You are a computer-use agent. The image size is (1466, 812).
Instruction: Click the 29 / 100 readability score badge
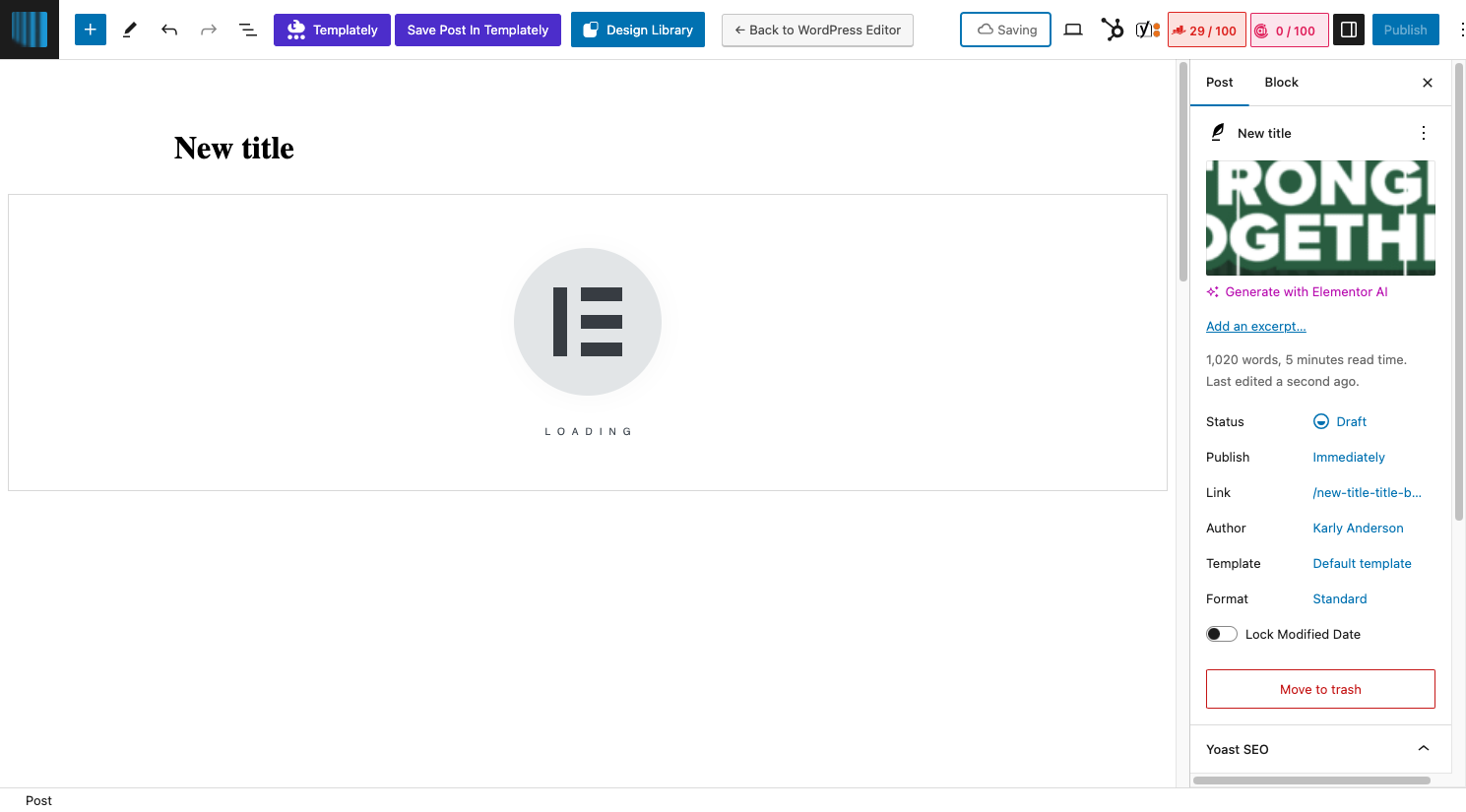pos(1207,30)
